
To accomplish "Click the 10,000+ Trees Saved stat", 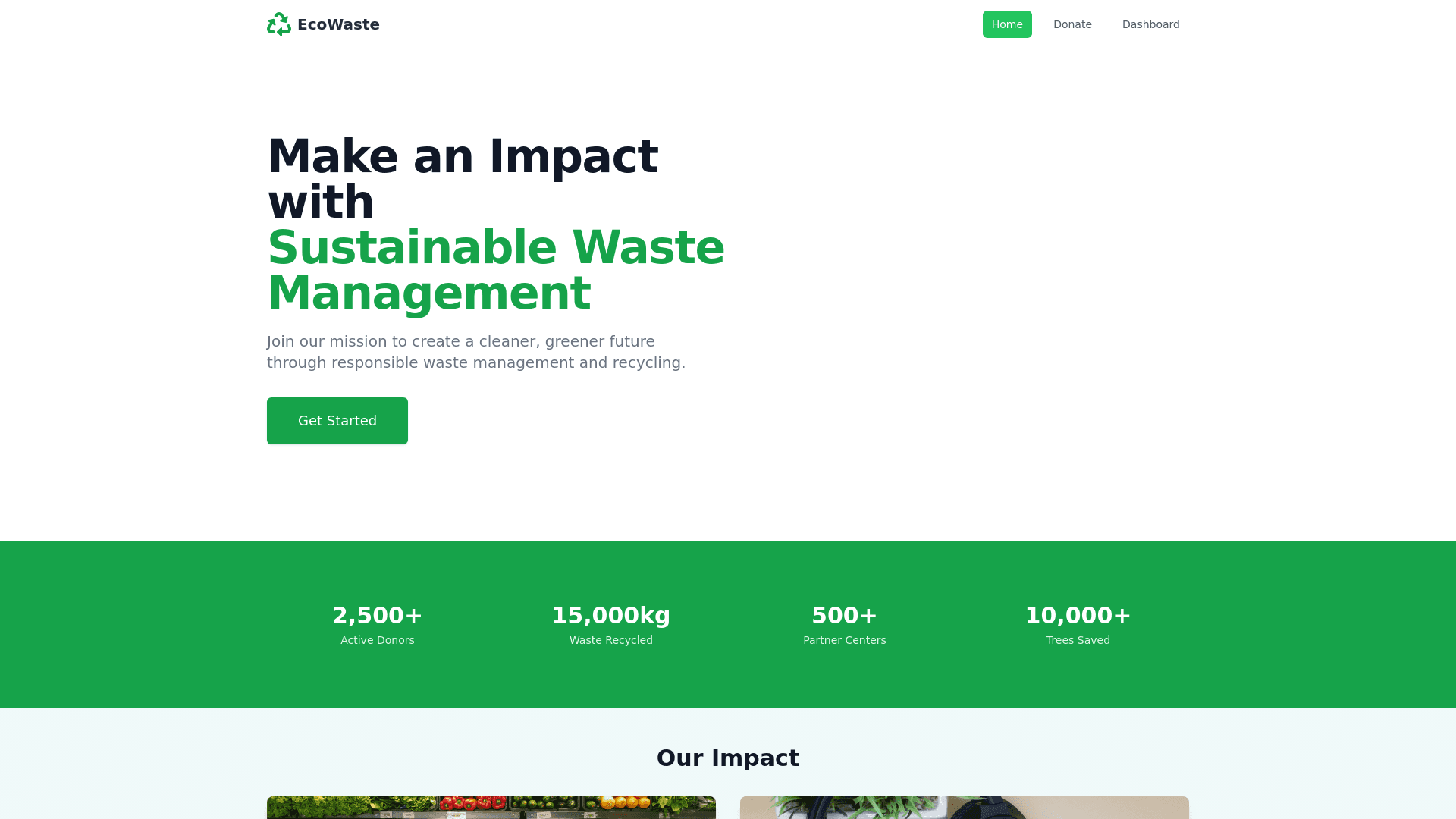I will (x=1078, y=615).
